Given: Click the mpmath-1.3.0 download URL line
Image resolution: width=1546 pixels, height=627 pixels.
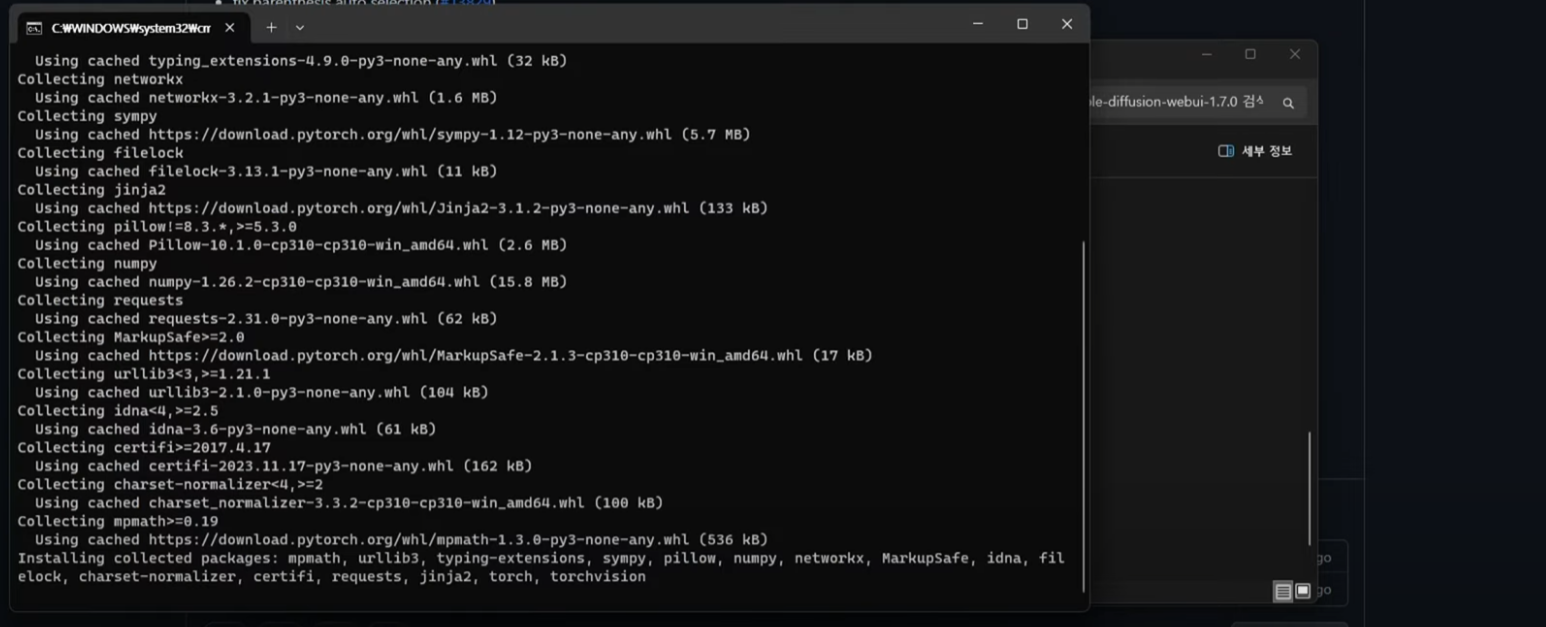Looking at the screenshot, I should (401, 539).
